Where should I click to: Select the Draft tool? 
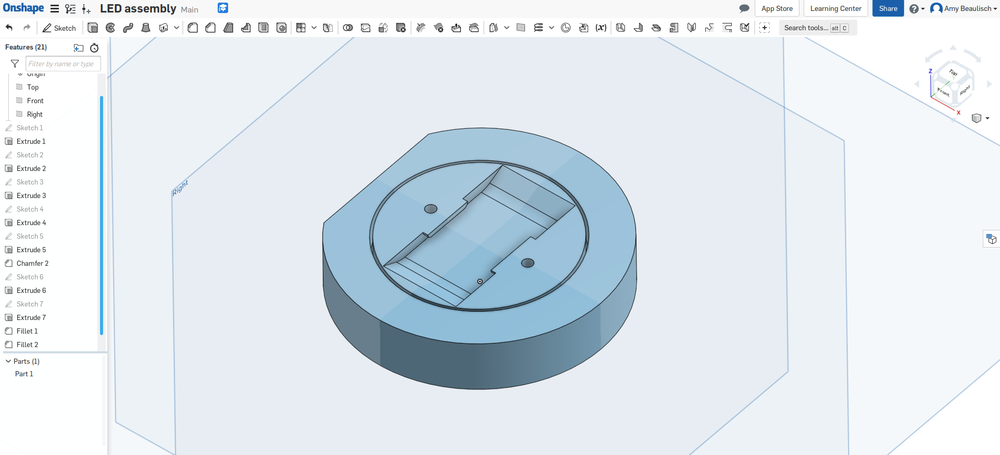[x=227, y=27]
